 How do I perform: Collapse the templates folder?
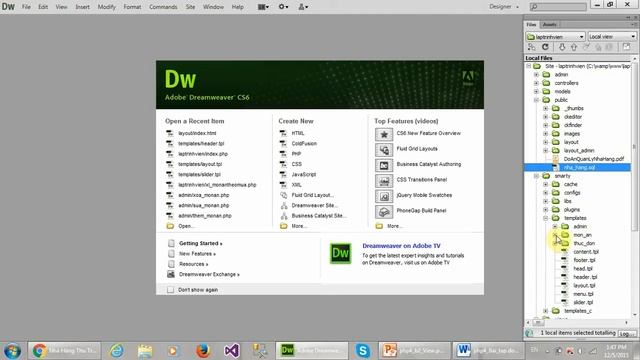546,218
